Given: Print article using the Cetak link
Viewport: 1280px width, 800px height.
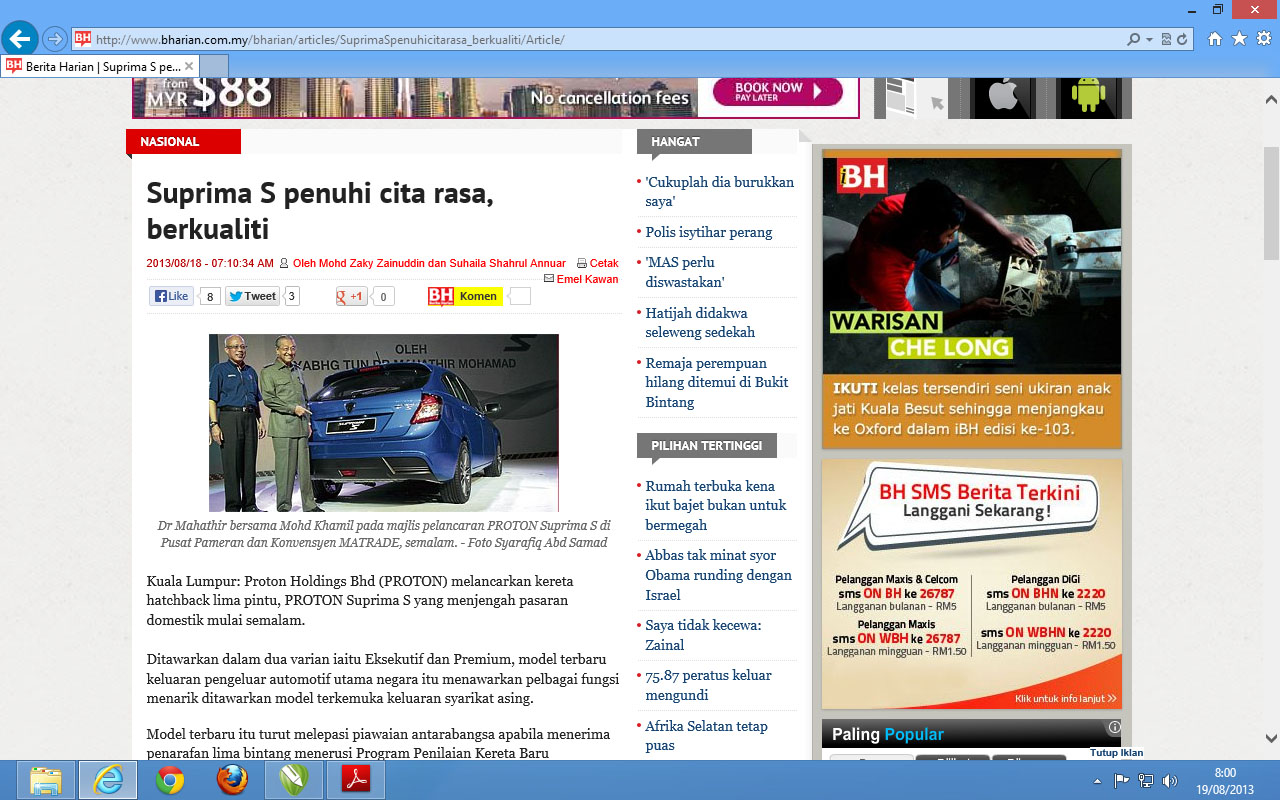Looking at the screenshot, I should pyautogui.click(x=597, y=264).
